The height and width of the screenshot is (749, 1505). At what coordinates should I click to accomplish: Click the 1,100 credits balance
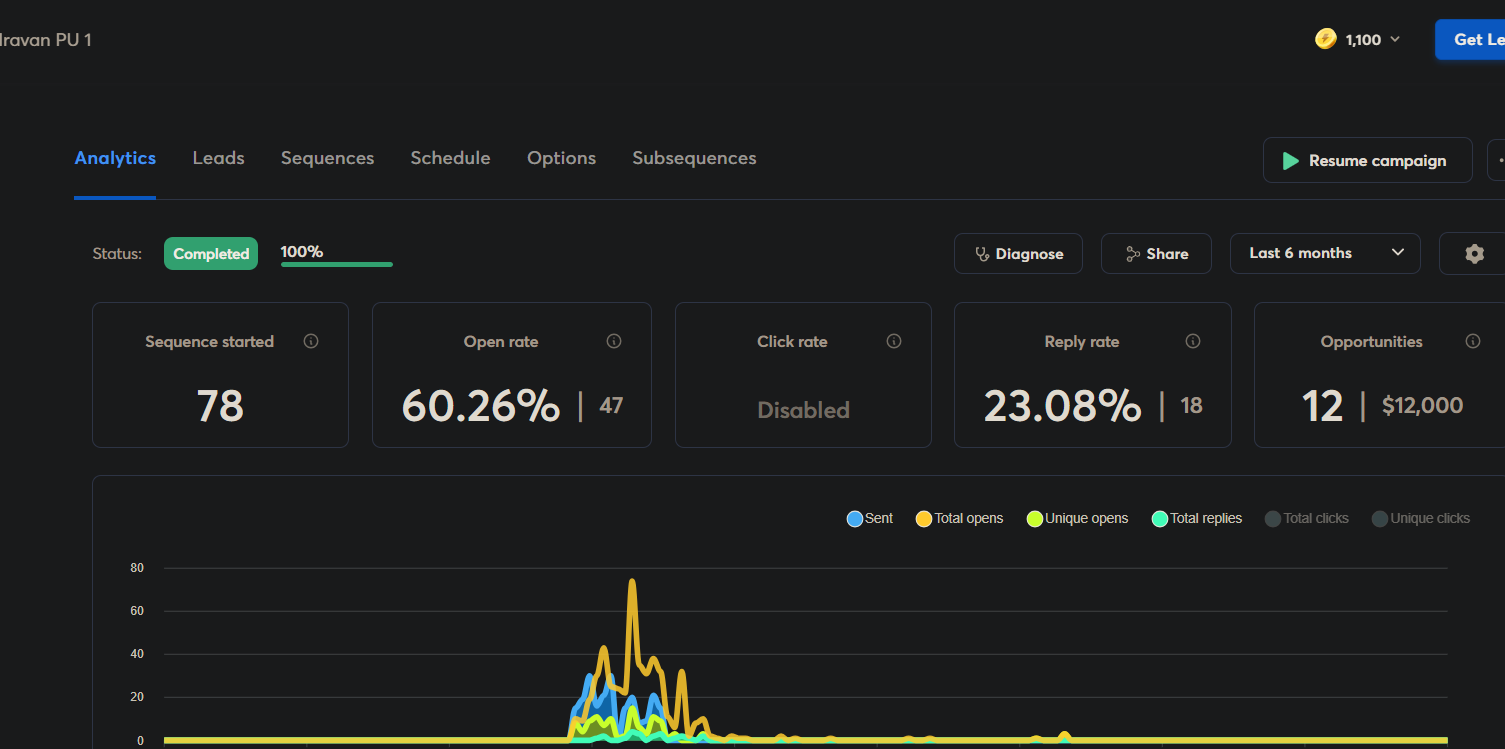pyautogui.click(x=1363, y=40)
